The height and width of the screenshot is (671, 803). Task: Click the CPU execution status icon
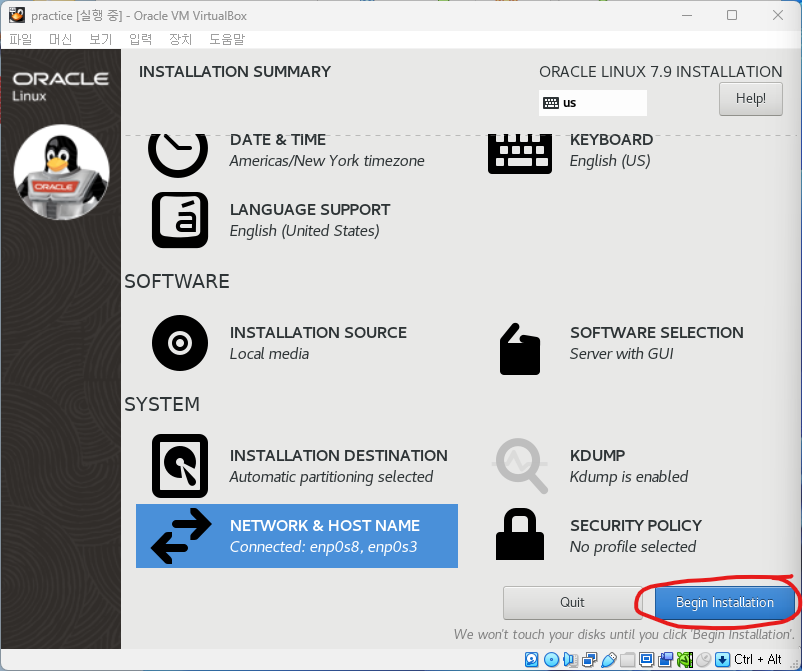[685, 659]
